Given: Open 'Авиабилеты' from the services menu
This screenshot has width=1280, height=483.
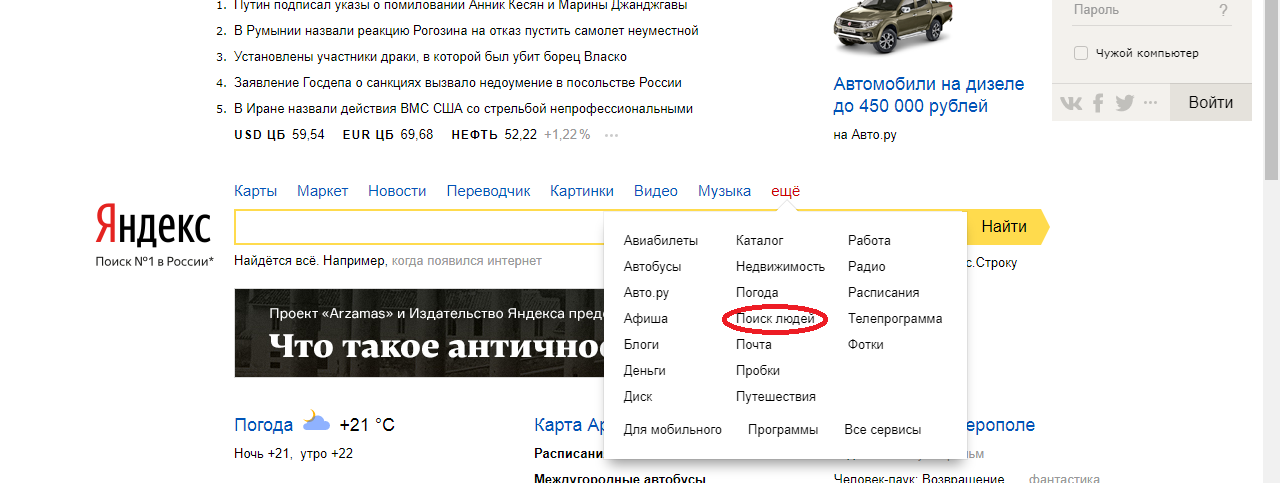Looking at the screenshot, I should click(x=660, y=241).
